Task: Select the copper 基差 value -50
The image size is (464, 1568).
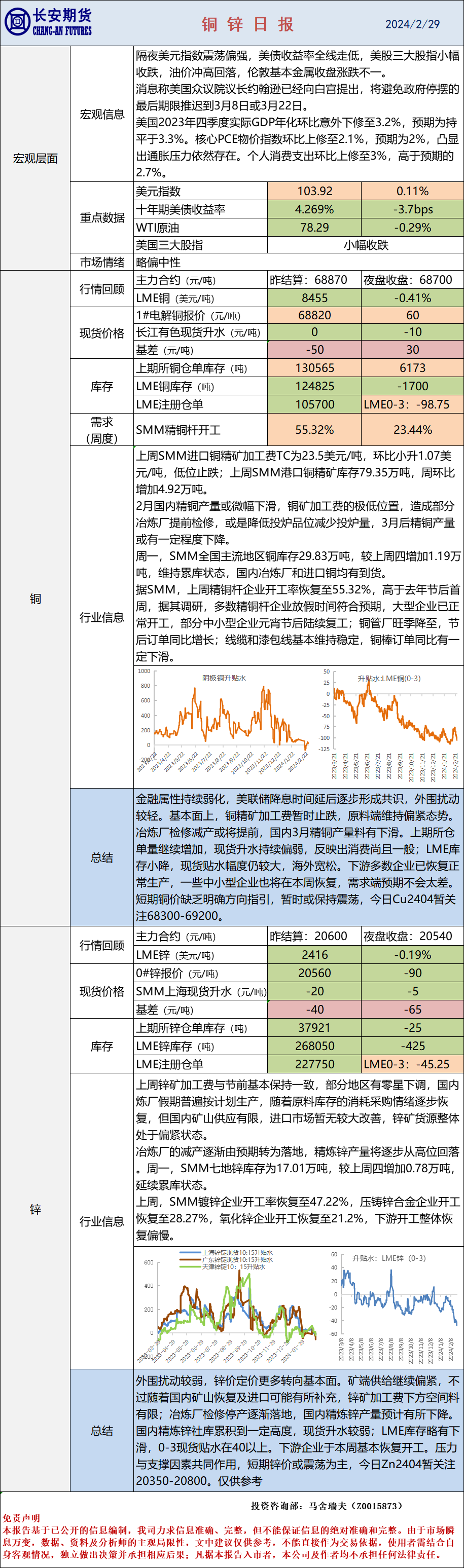Action: click(x=314, y=349)
